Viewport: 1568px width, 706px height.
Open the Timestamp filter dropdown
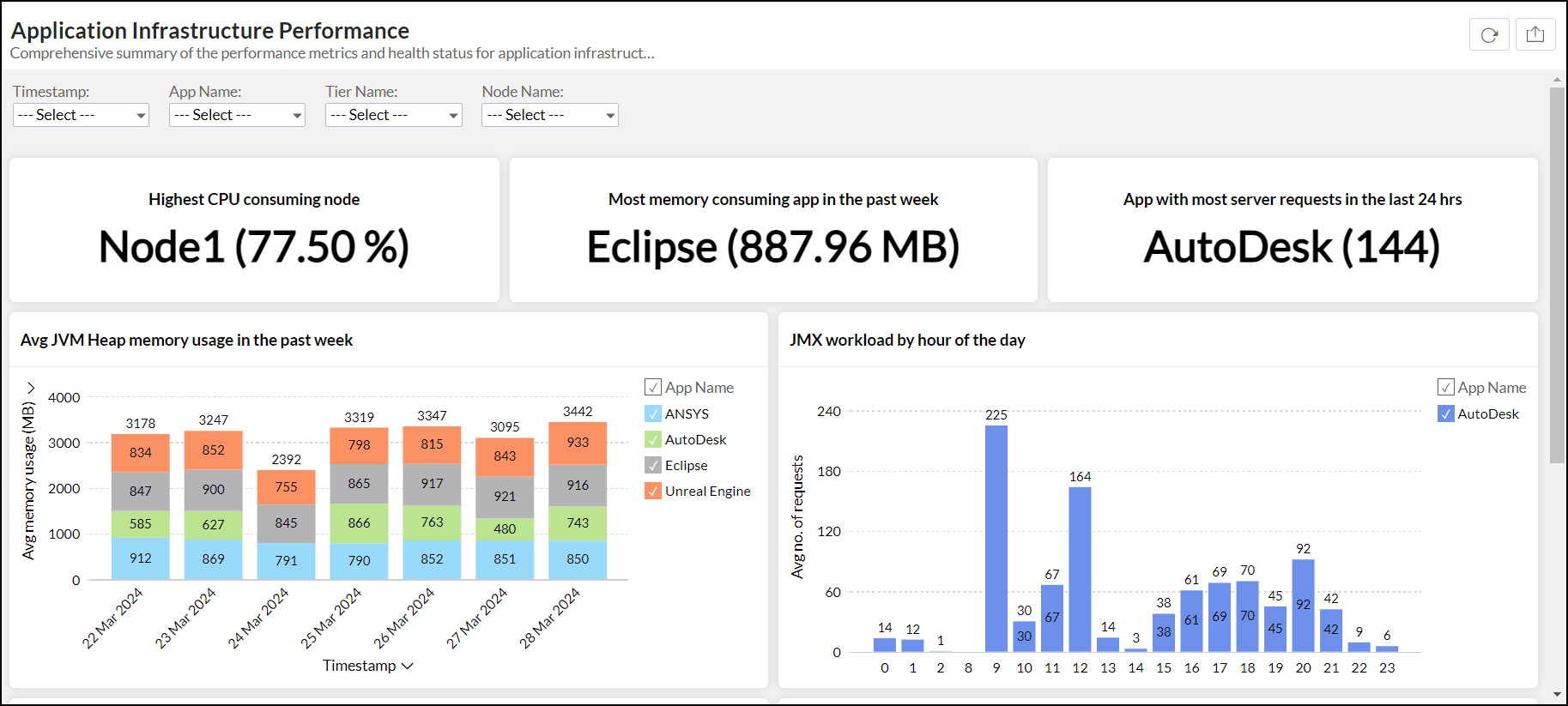tap(81, 115)
